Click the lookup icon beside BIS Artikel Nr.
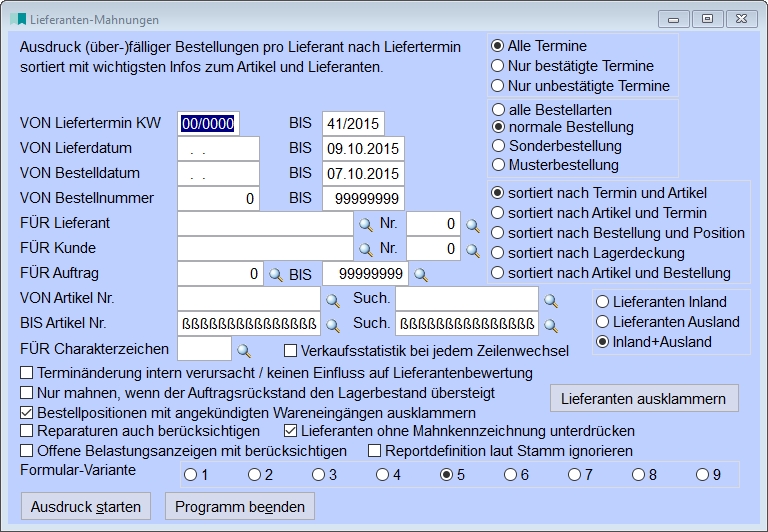Viewport: 768px width, 532px height. point(332,324)
